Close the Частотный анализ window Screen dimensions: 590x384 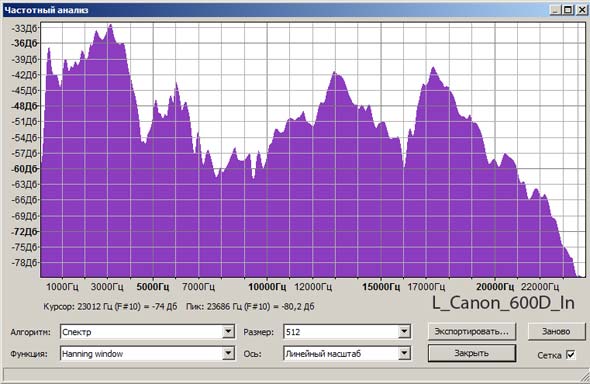pyautogui.click(x=581, y=10)
